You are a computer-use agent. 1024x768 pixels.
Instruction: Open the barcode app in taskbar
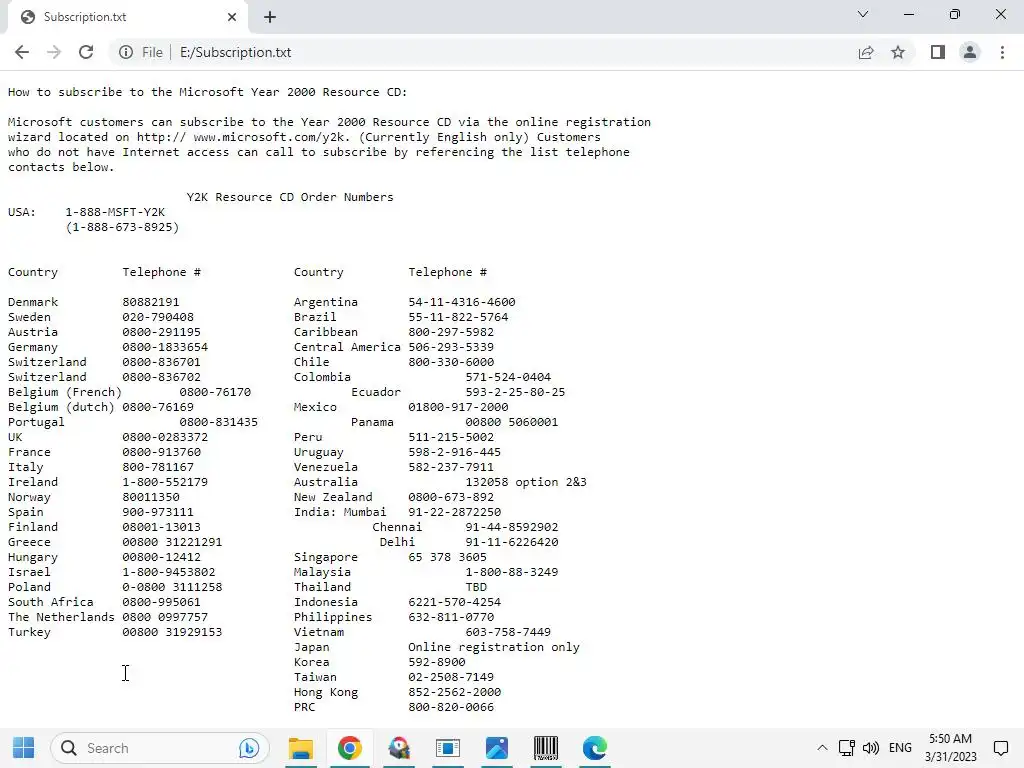[x=546, y=748]
